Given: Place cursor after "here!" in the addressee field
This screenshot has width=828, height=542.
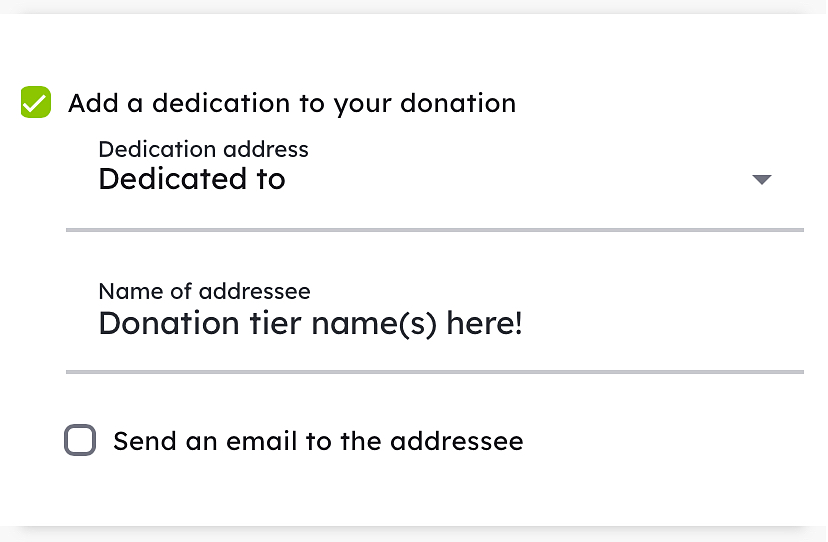Looking at the screenshot, I should [x=525, y=324].
